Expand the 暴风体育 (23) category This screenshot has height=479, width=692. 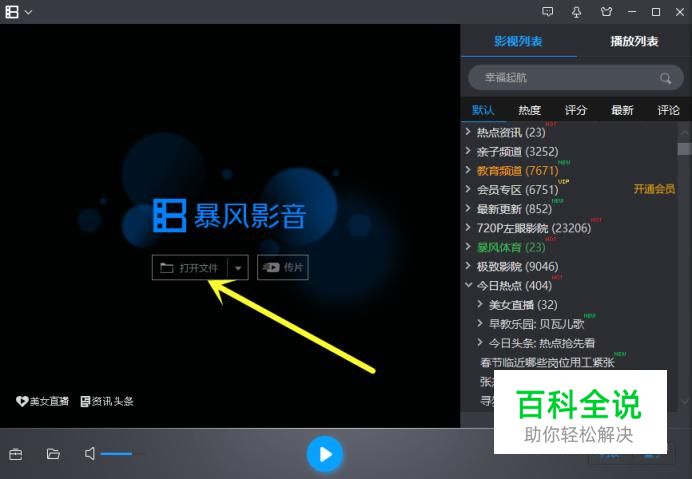[x=468, y=246]
